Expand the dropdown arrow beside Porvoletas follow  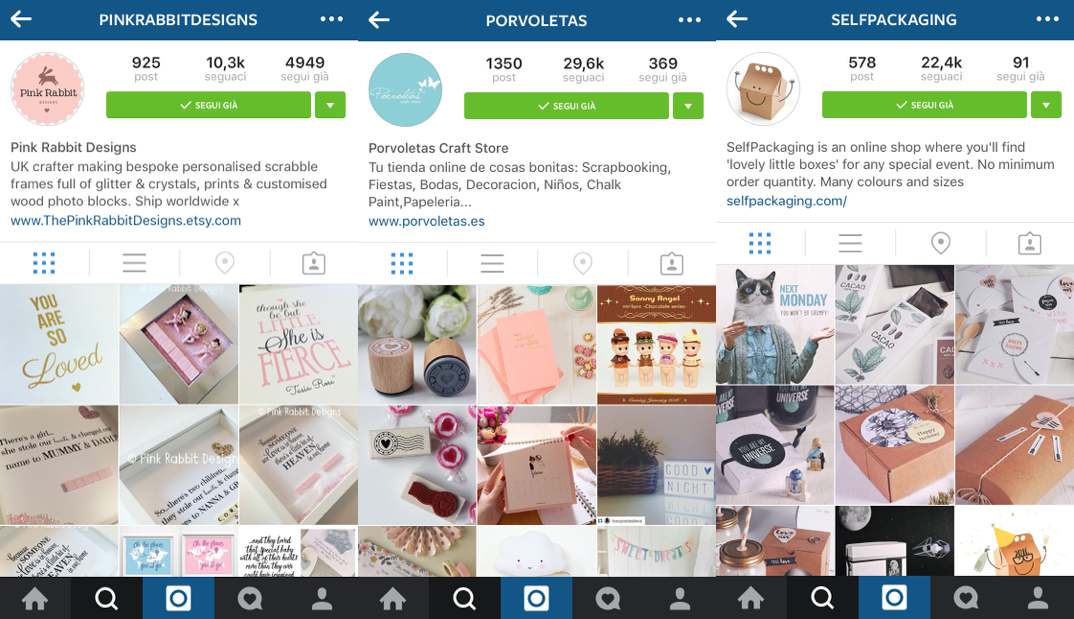coord(688,106)
